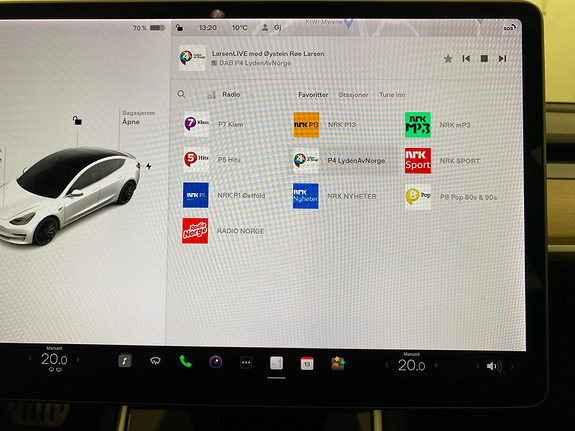Select the P7 Klem station logo

tap(196, 124)
